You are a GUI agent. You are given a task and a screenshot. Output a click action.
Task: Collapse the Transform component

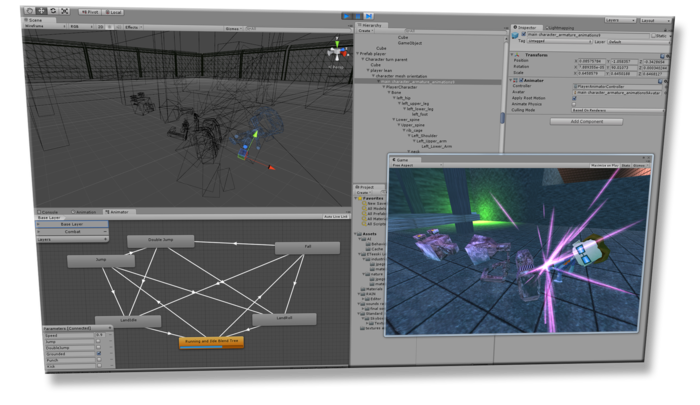point(512,54)
